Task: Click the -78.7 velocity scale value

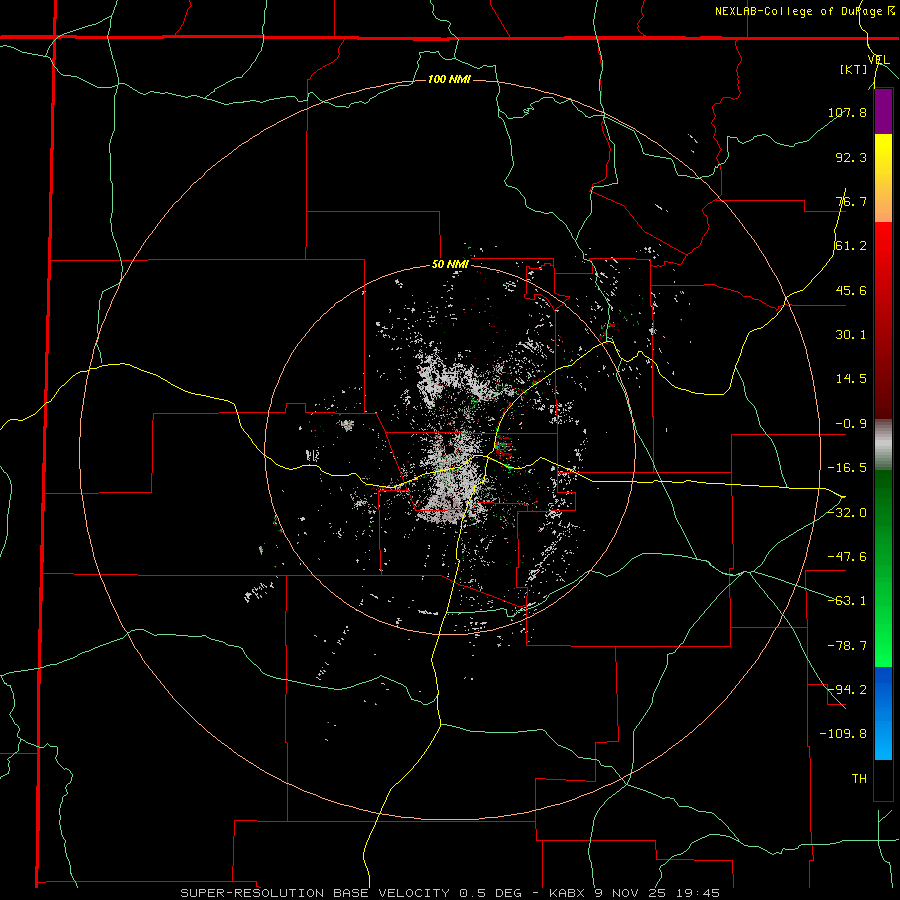Action: pyautogui.click(x=847, y=646)
